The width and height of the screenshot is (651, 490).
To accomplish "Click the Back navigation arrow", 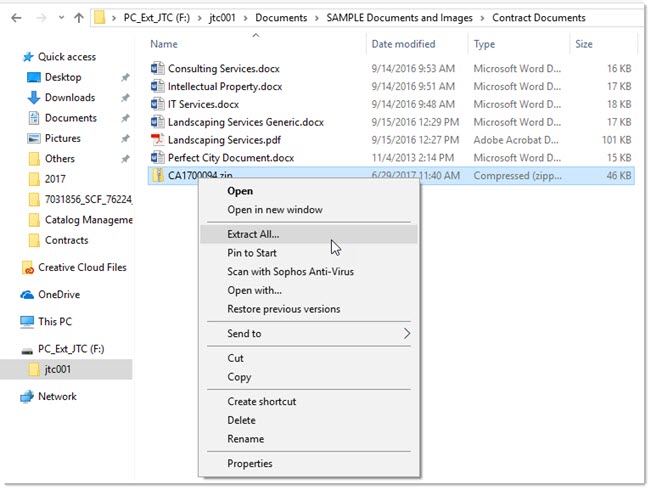I will pos(16,18).
